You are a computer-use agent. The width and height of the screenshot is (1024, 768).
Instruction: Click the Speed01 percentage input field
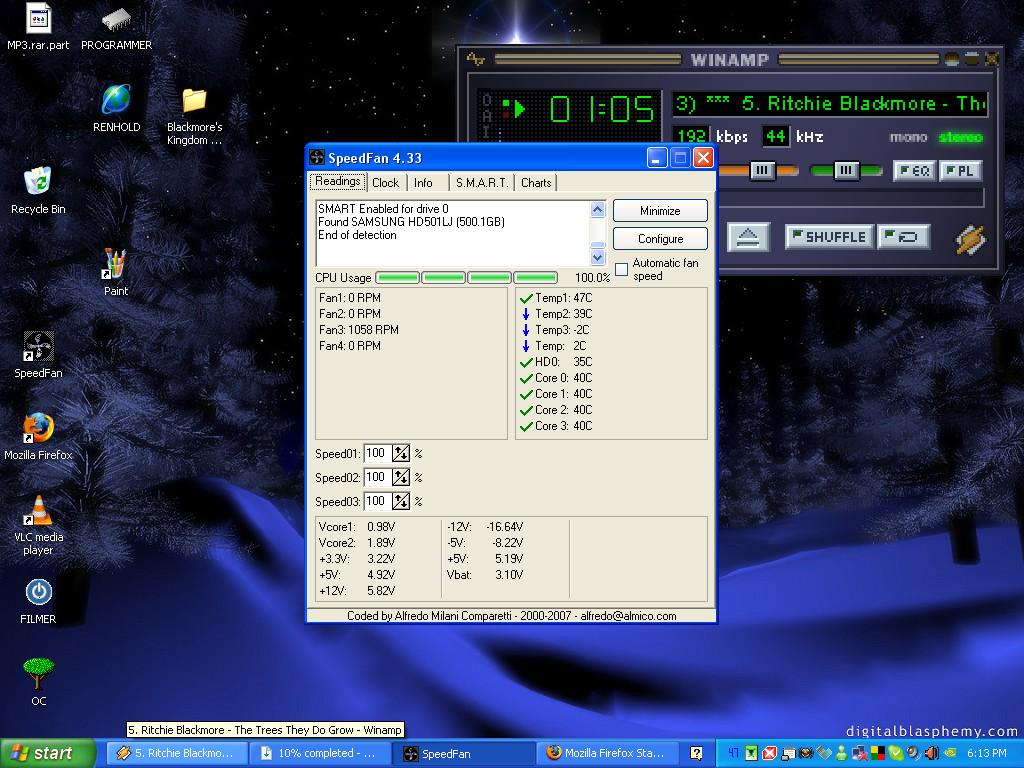click(x=377, y=453)
